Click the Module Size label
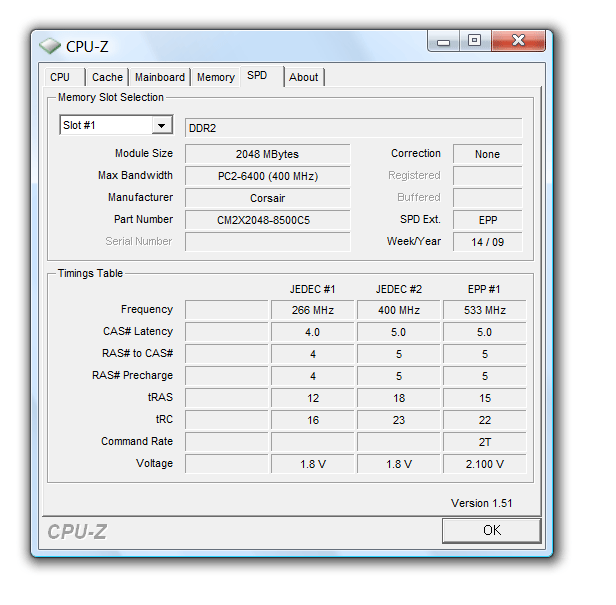 click(x=144, y=153)
